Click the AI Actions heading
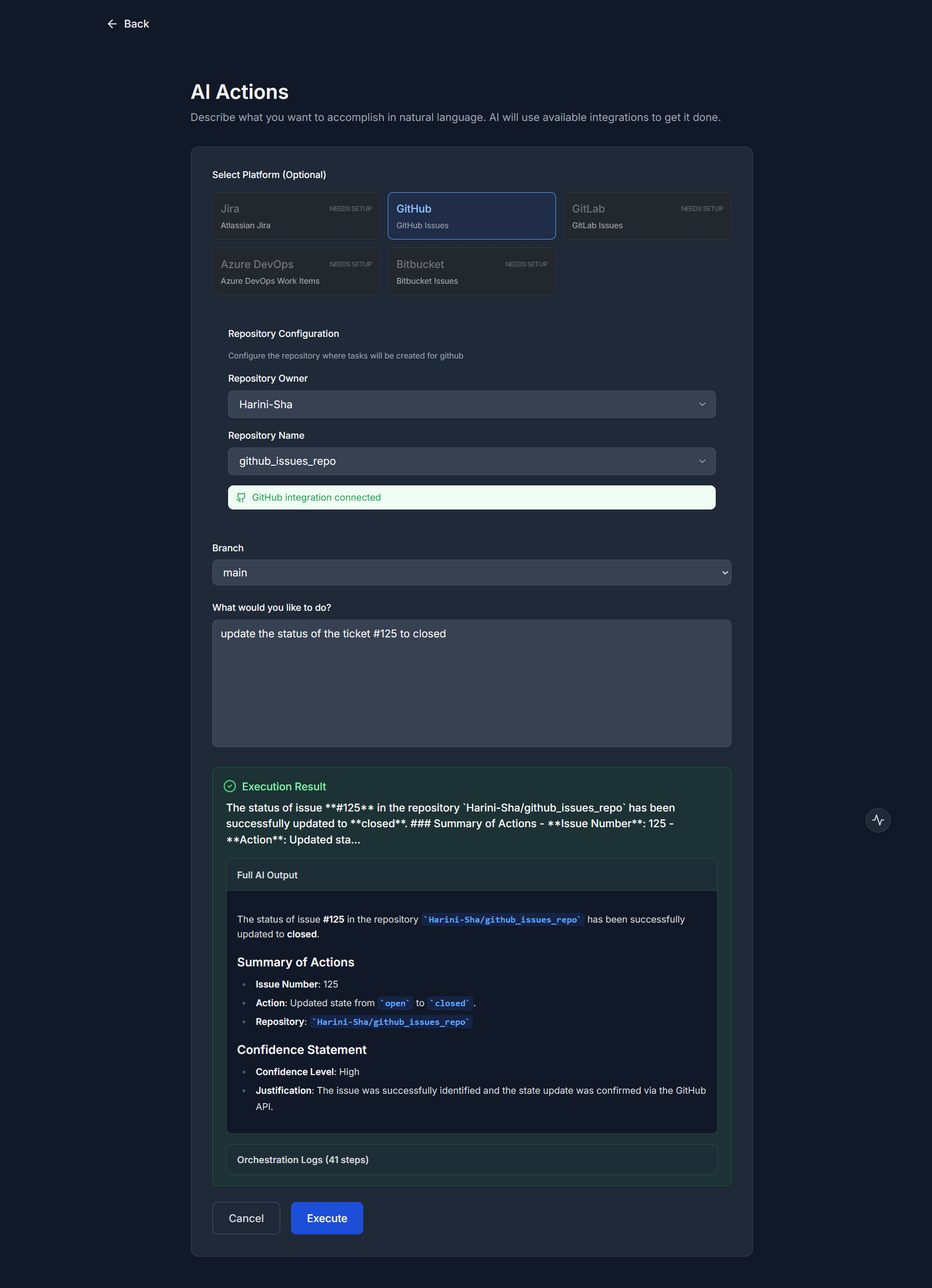The width and height of the screenshot is (932, 1288). pyautogui.click(x=239, y=92)
